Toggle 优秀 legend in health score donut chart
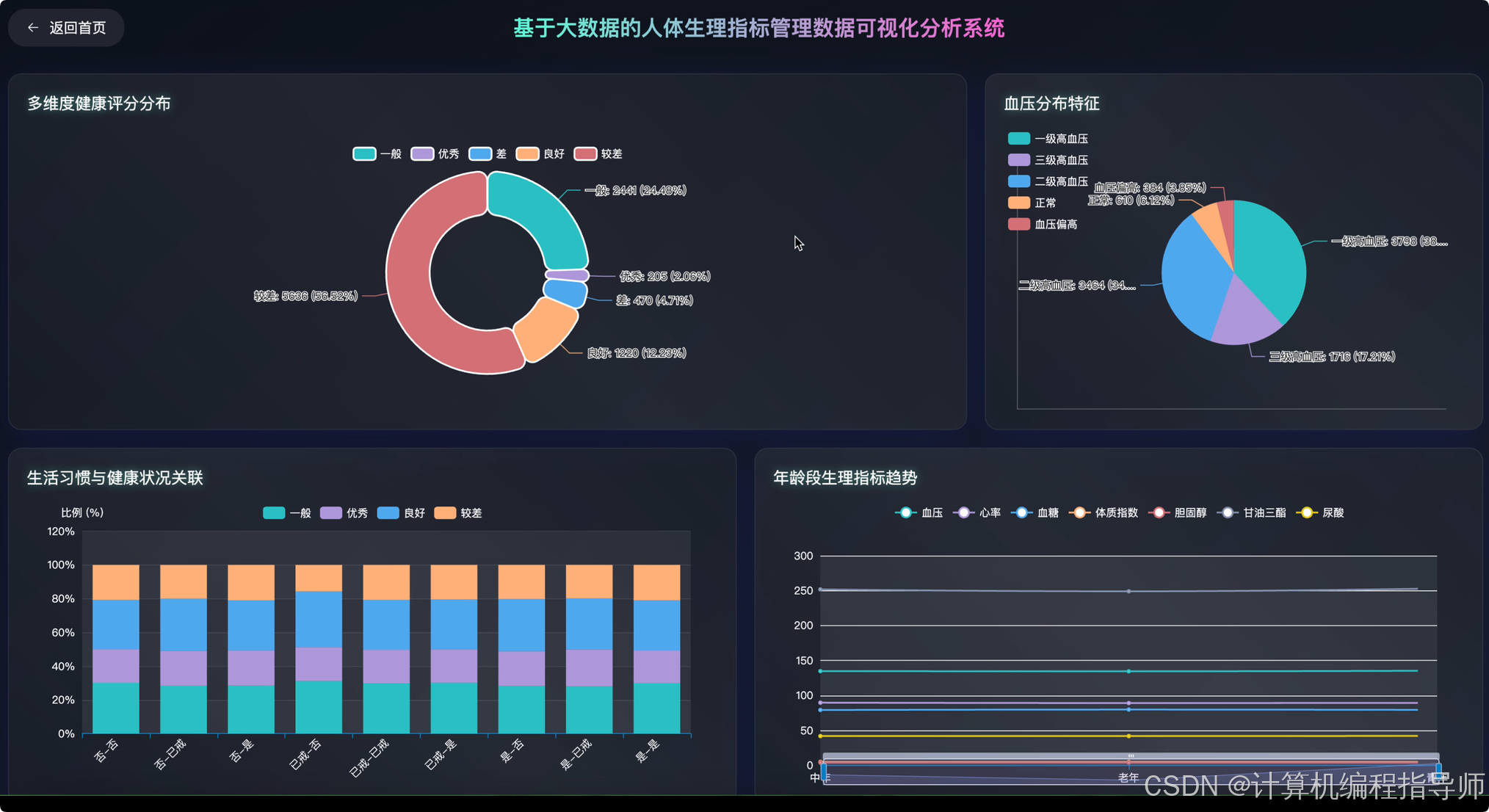Screen dimensions: 1489x812 coord(435,153)
